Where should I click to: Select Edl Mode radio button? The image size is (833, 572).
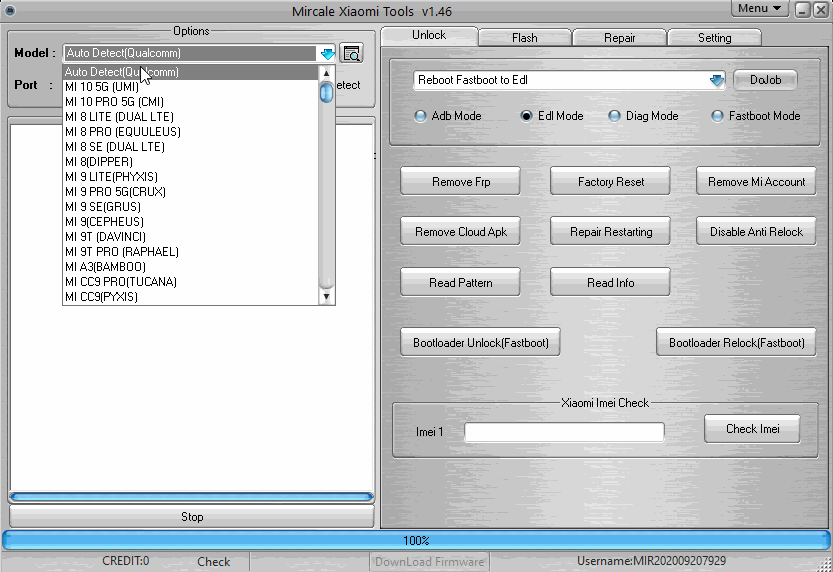526,116
